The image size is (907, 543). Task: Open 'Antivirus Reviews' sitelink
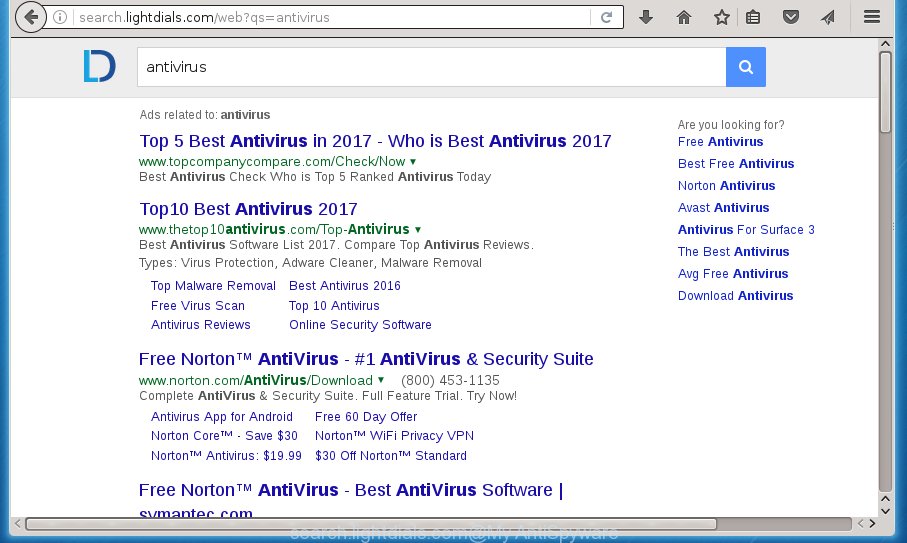201,325
